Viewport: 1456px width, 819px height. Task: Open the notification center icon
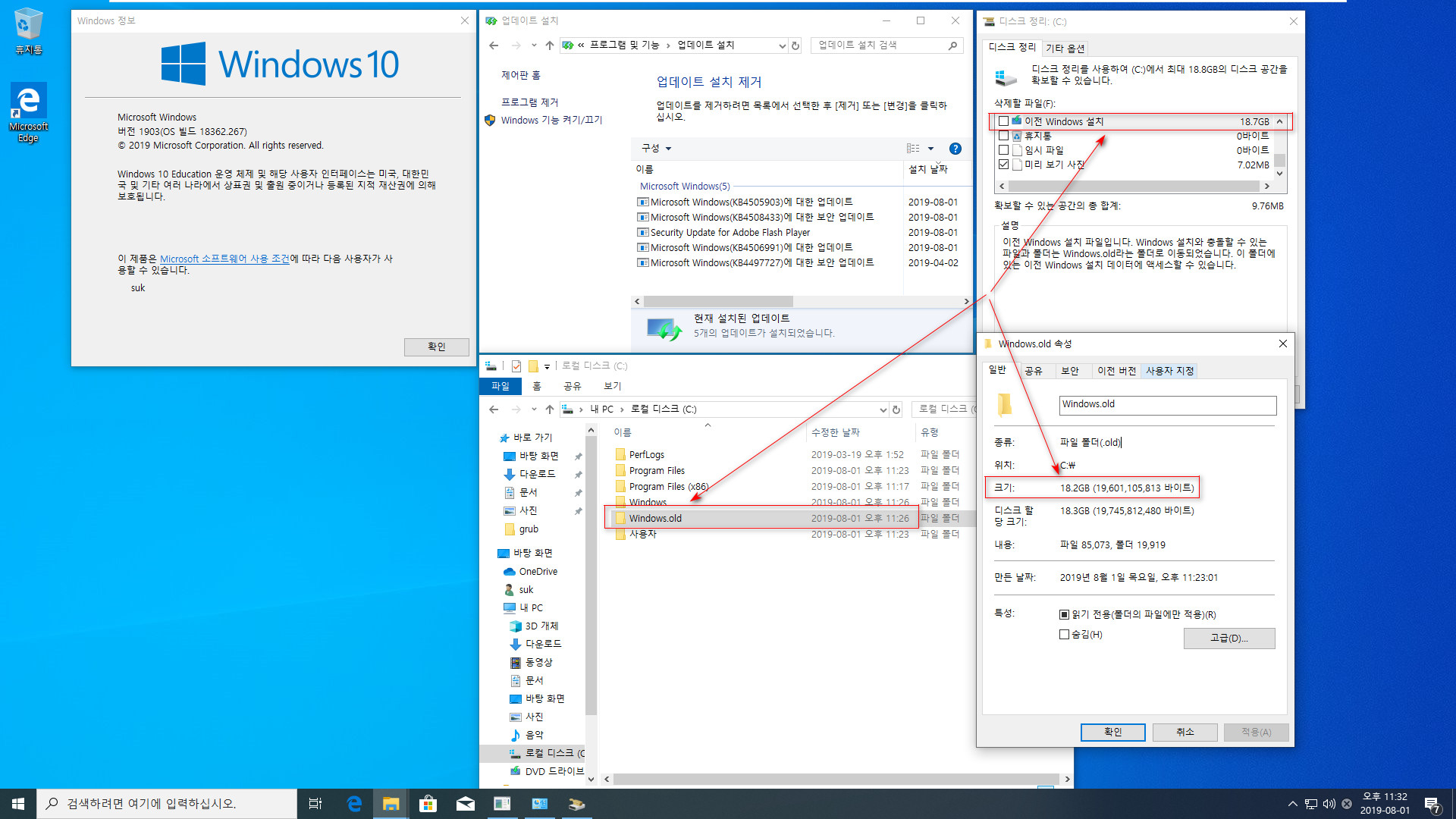click(1432, 804)
